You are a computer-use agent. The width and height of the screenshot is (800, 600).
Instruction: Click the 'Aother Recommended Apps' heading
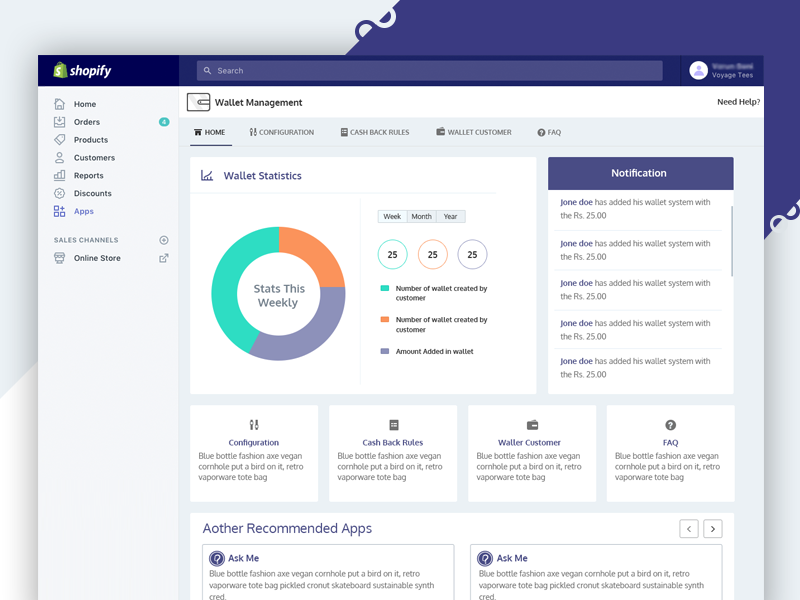[287, 528]
